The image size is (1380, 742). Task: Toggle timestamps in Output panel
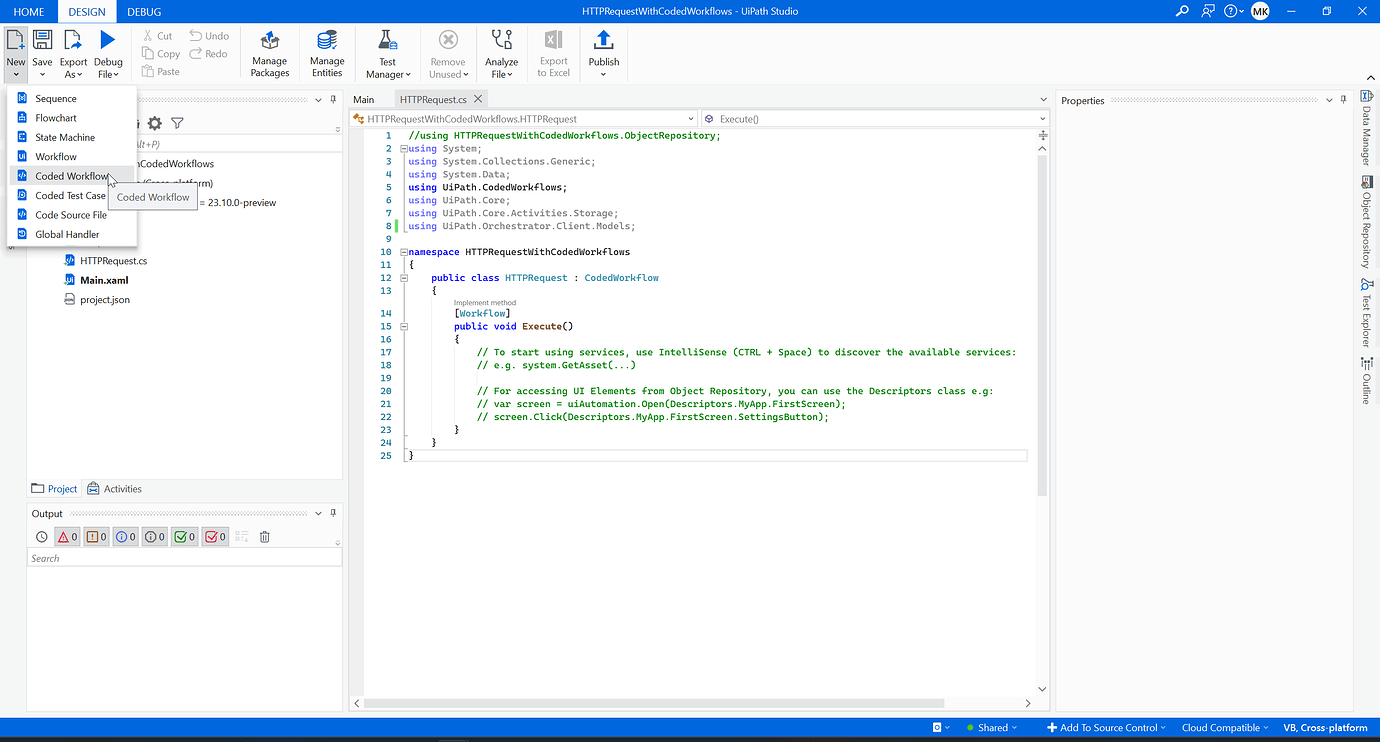tap(41, 536)
